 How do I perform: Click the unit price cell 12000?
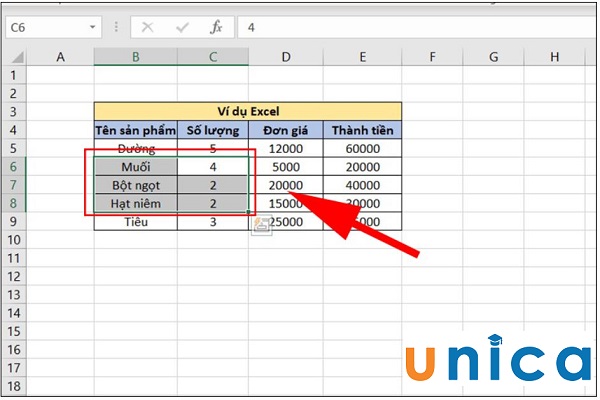(x=286, y=148)
